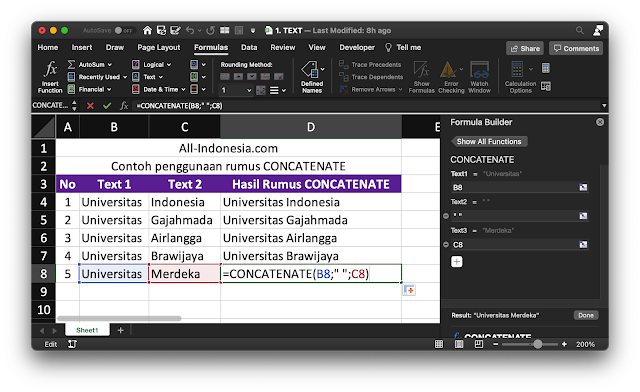Open Comments
This screenshot has width=640, height=392.
point(576,48)
